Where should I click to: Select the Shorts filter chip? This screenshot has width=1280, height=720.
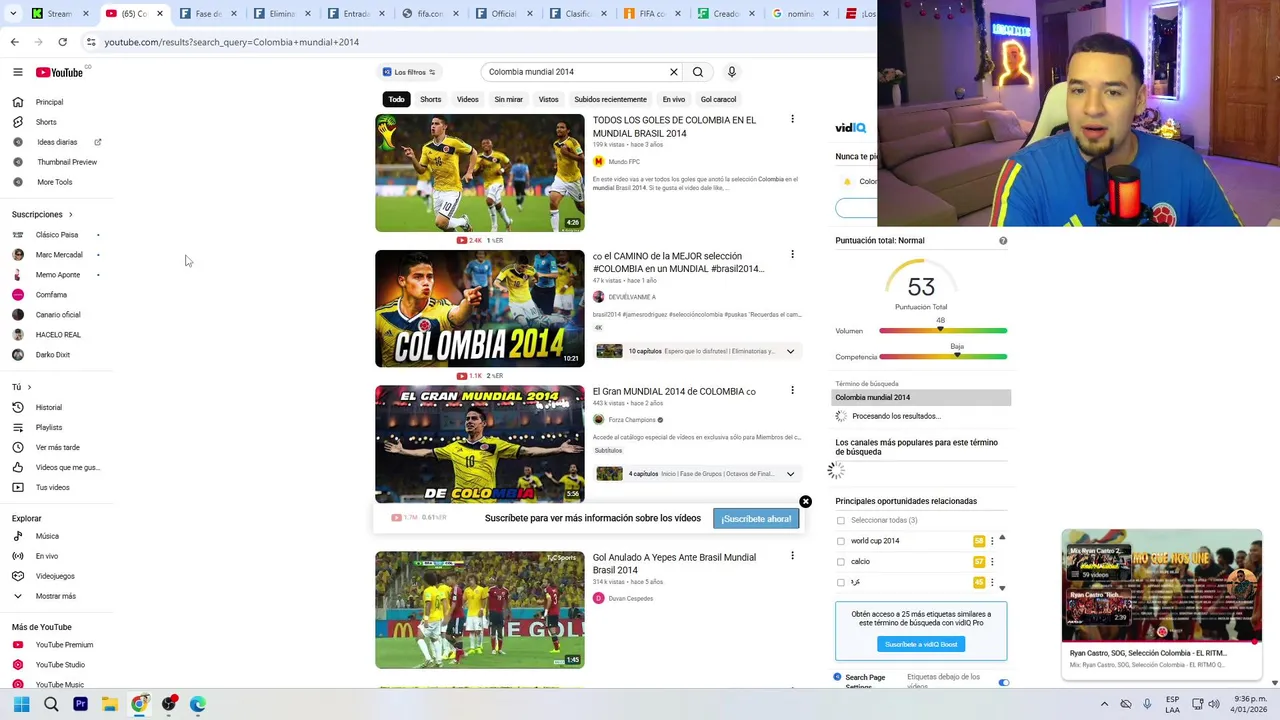[x=431, y=99]
